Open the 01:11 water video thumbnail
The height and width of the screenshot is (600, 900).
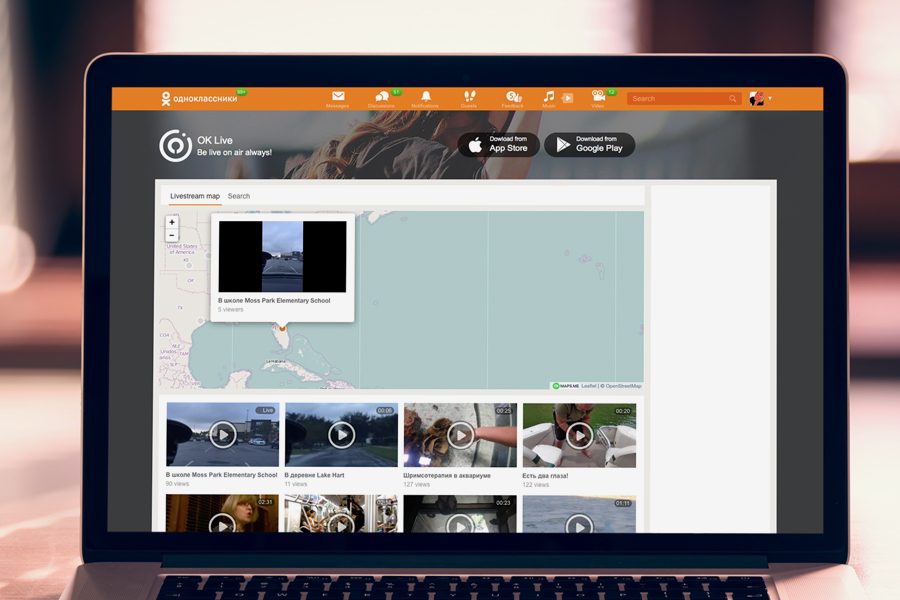(x=579, y=514)
